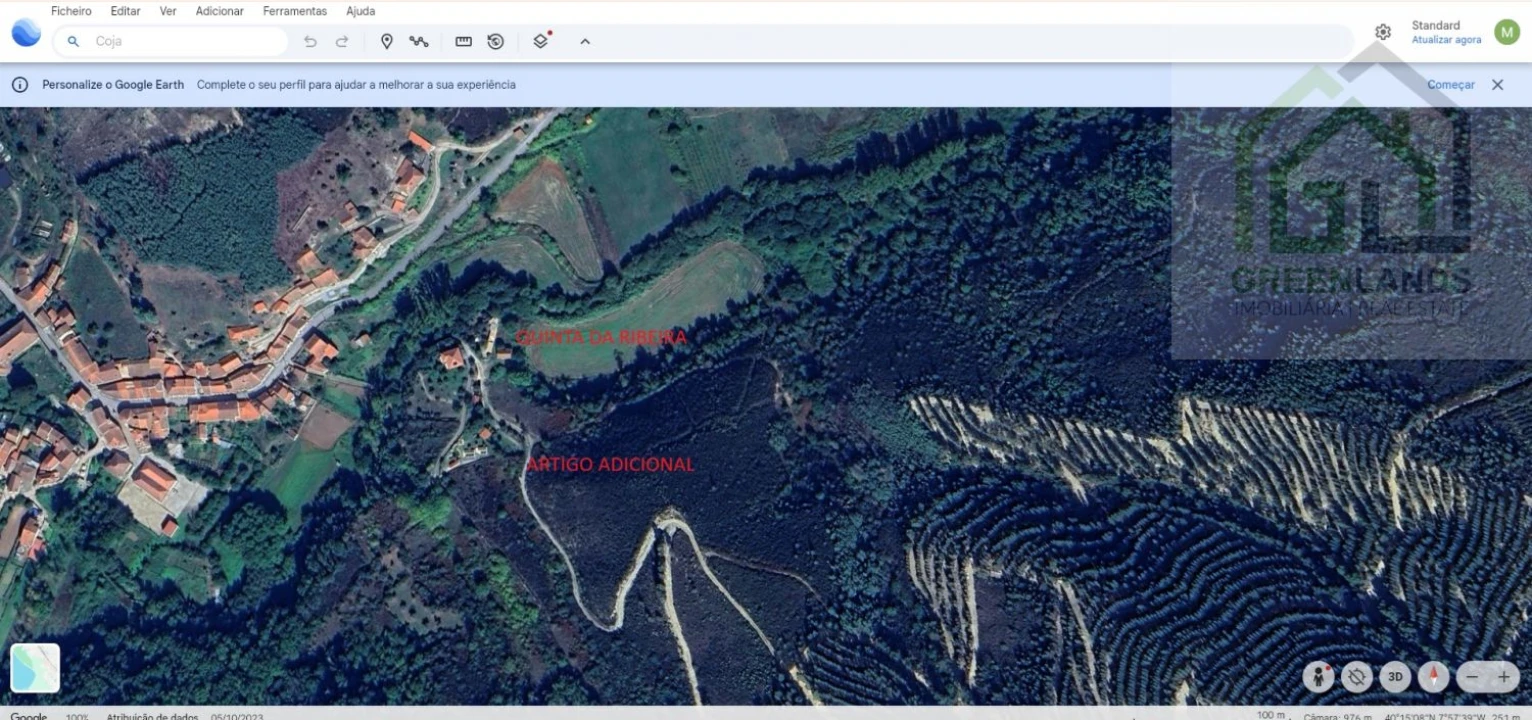Viewport: 1532px width, 720px height.
Task: Add a placemark with the pin tool
Action: 387,41
